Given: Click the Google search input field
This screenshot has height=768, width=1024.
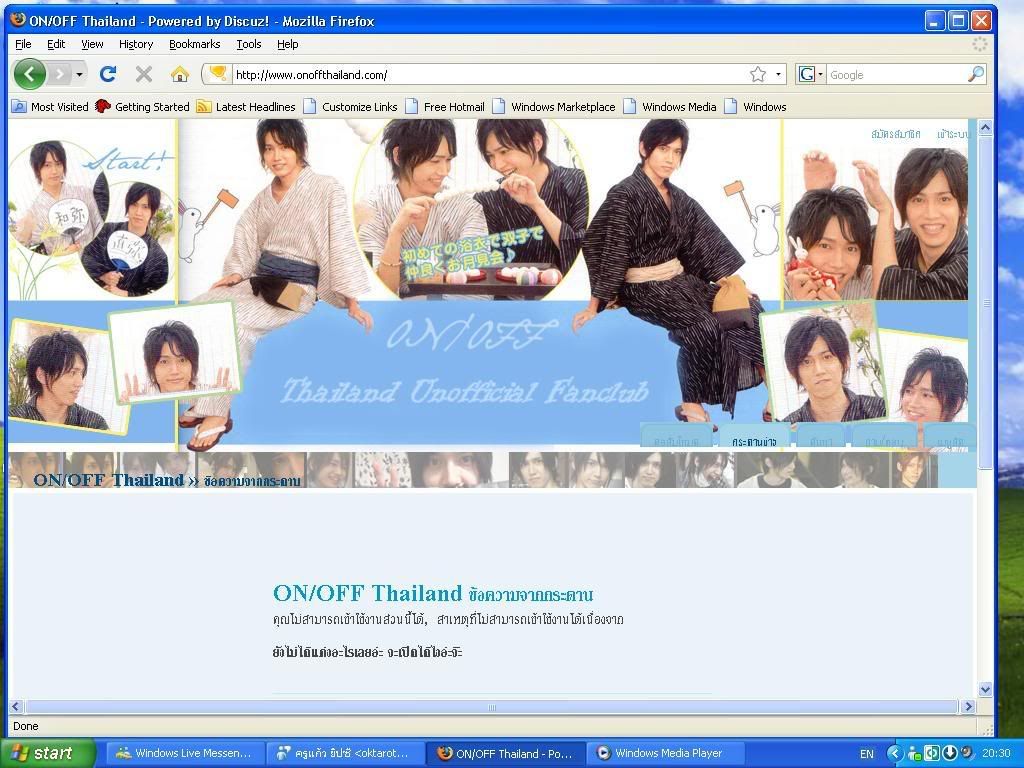Looking at the screenshot, I should 897,74.
